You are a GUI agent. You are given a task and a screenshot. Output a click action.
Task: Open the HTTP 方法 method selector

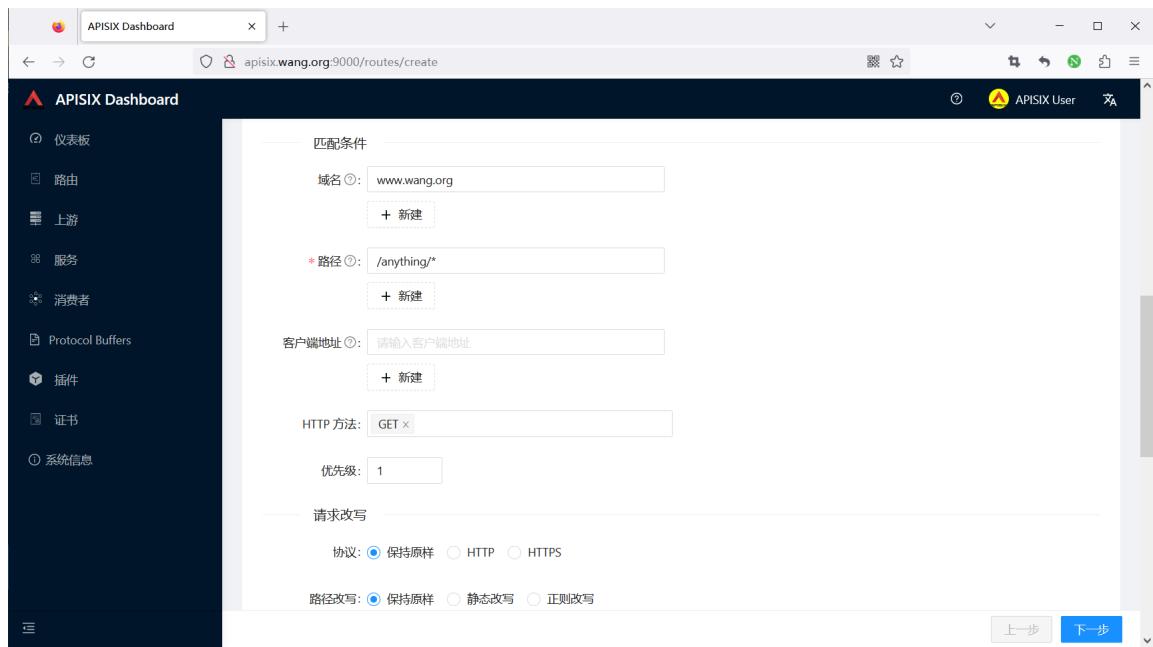[x=520, y=423]
